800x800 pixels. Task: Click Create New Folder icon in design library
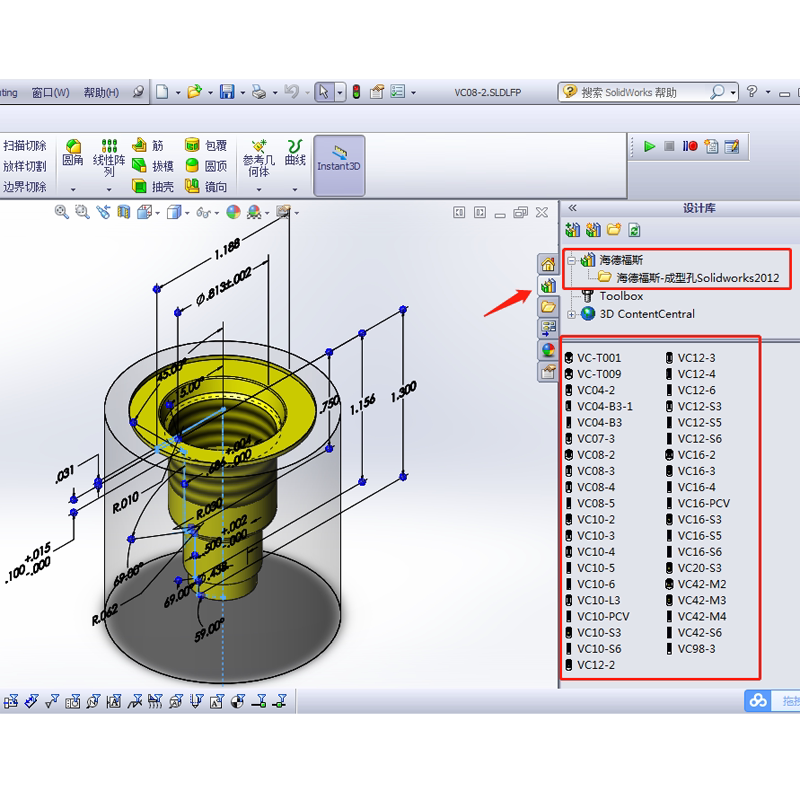point(614,230)
